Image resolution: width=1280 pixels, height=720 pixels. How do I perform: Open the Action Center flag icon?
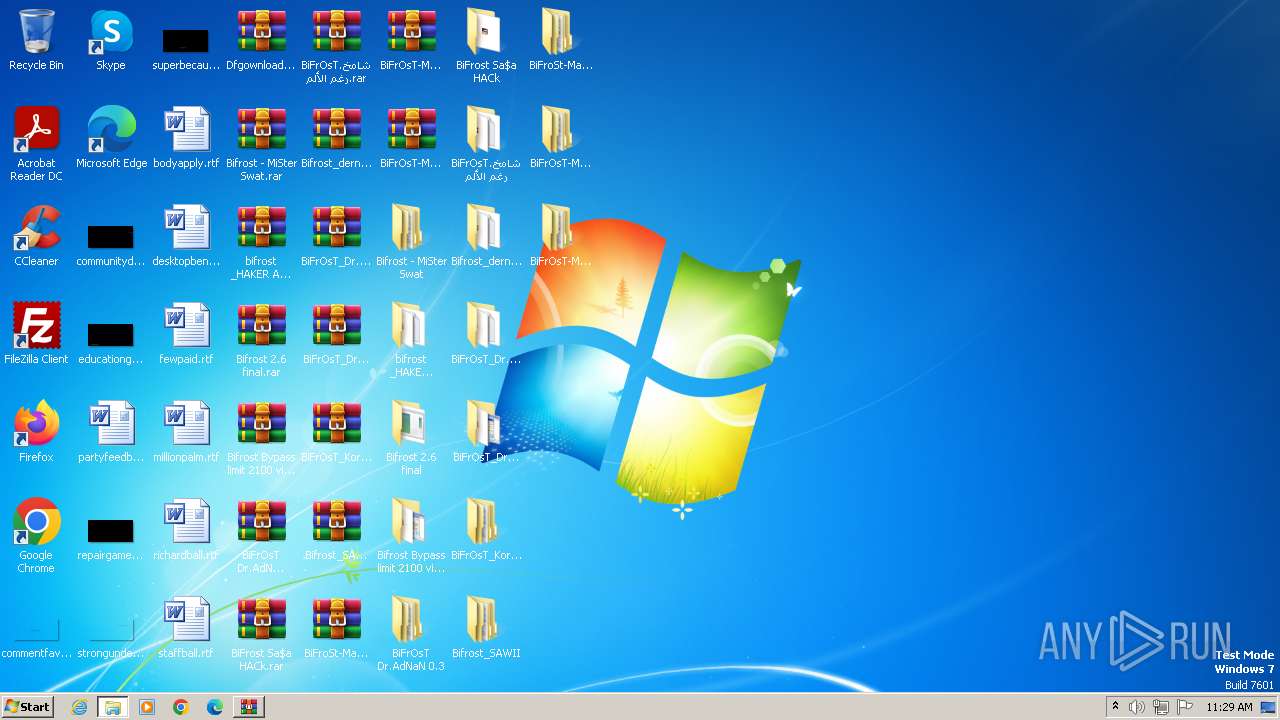1185,707
